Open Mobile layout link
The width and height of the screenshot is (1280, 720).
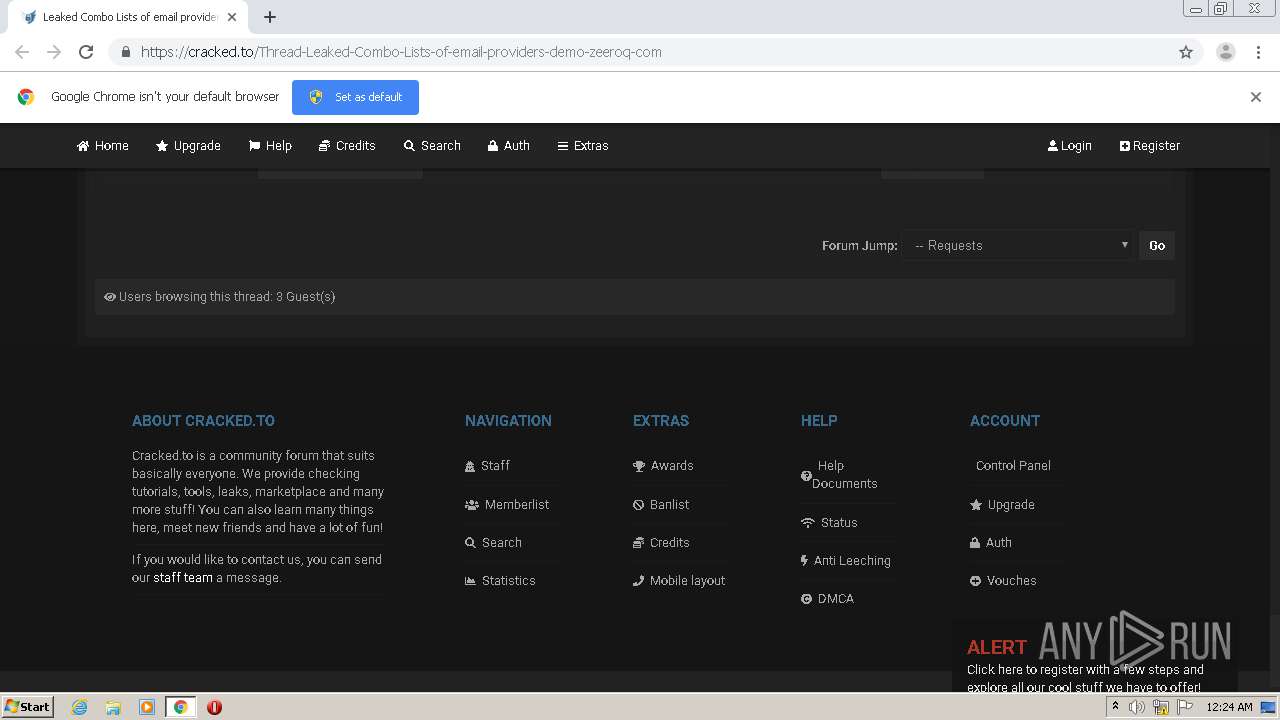688,580
